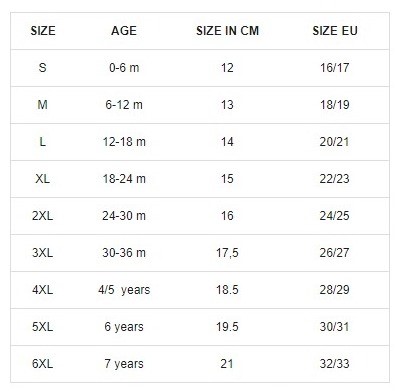Image resolution: width=397 pixels, height=391 pixels.
Task: Click the 32/33 EU size value
Action: coord(335,364)
